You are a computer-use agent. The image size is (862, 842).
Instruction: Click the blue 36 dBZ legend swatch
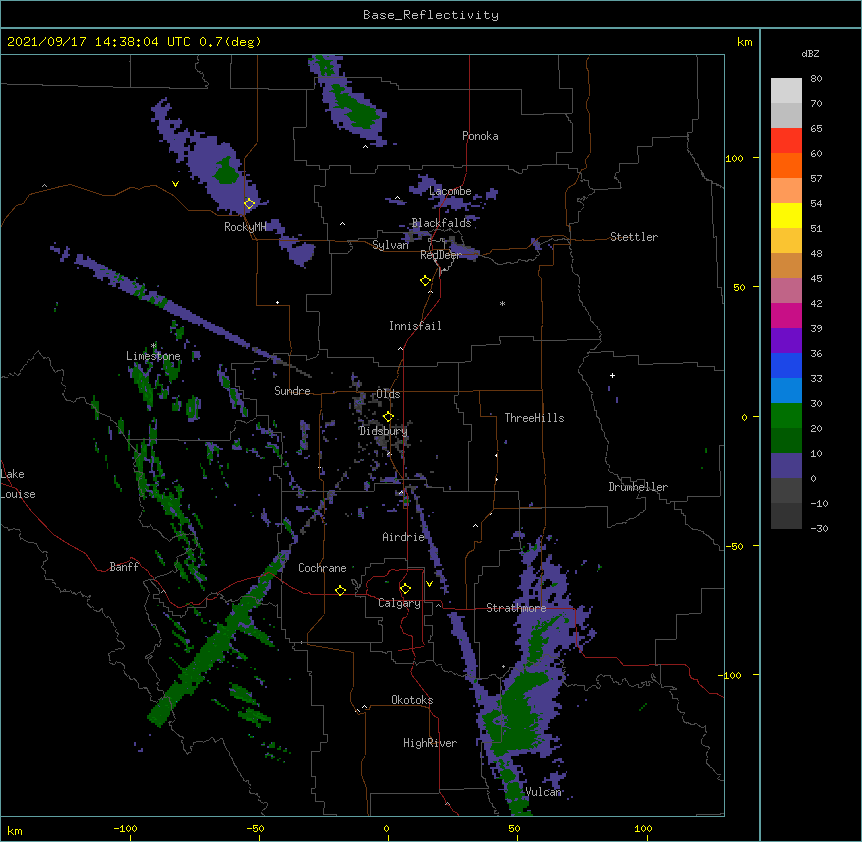[786, 365]
